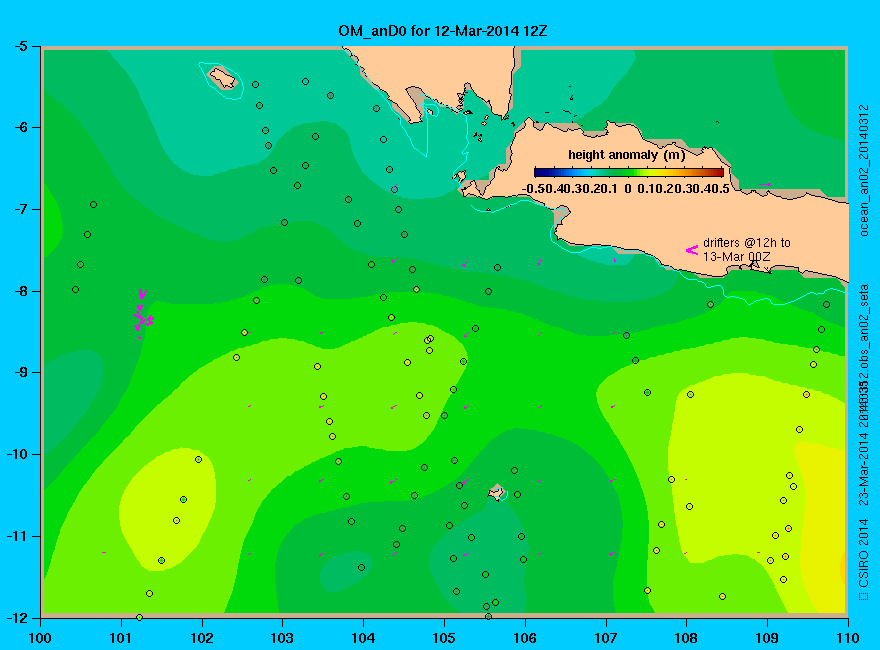Click Enggano Island in the upper-left of the map
The width and height of the screenshot is (880, 650).
coord(222,78)
